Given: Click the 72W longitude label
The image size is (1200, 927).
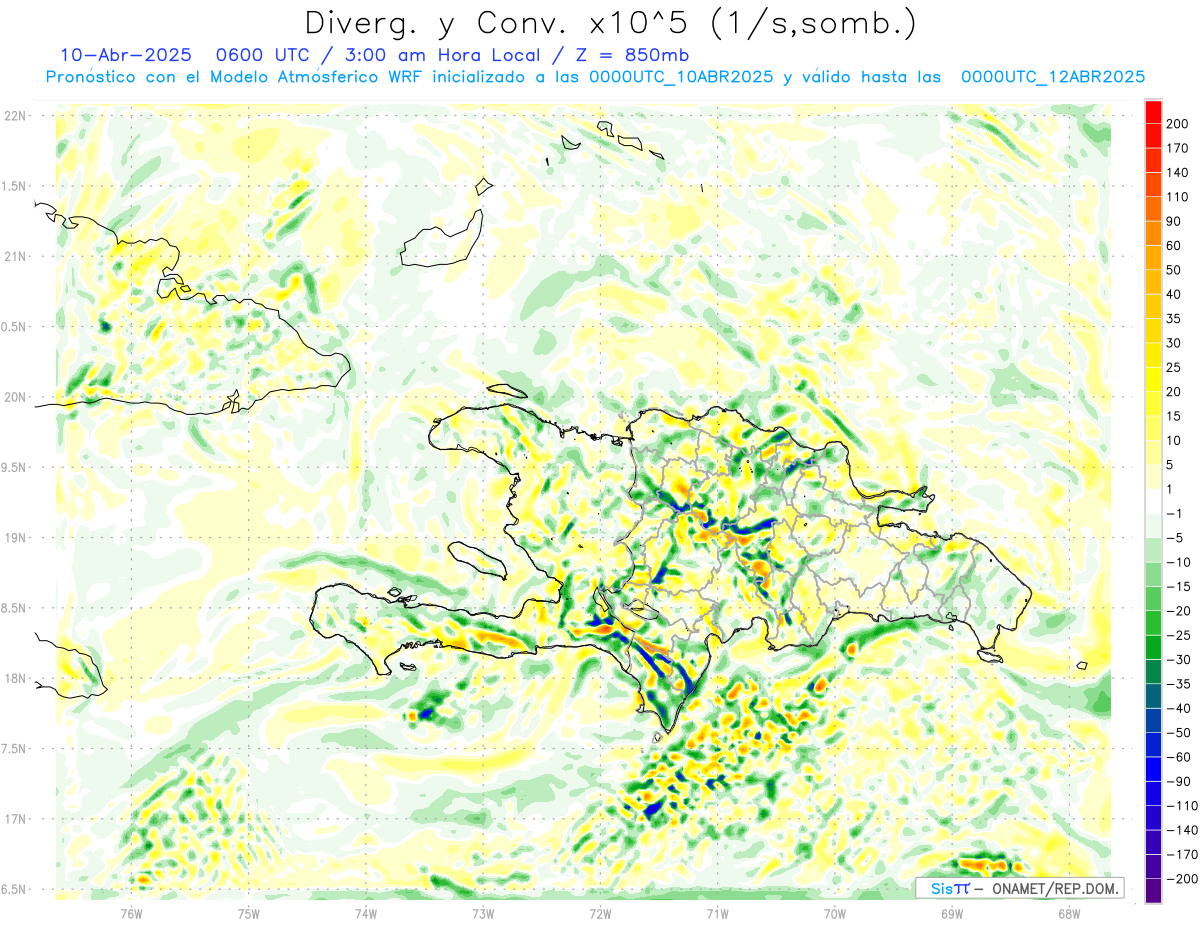Looking at the screenshot, I should 600,912.
